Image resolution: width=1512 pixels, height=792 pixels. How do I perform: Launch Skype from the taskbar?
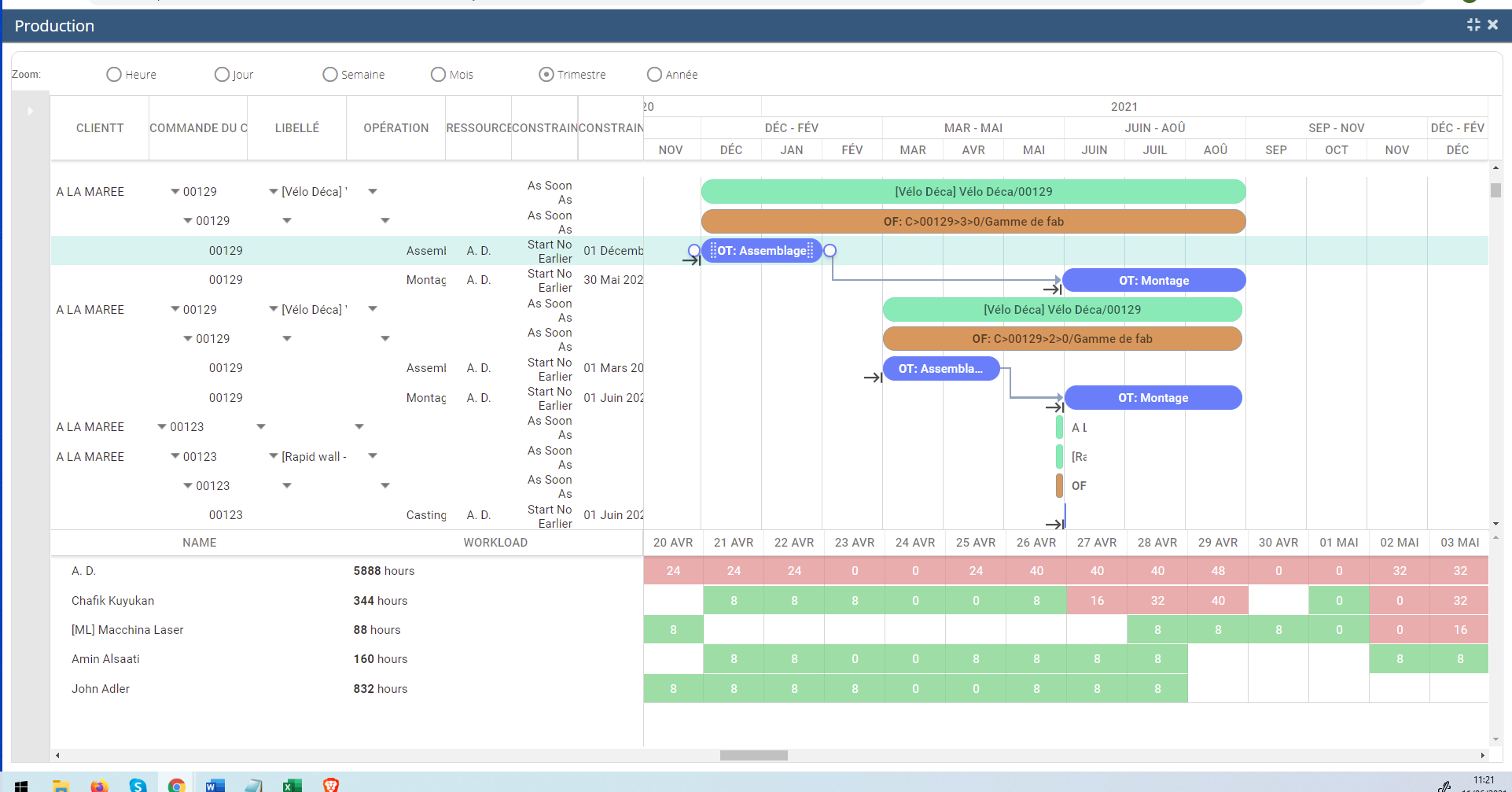[x=138, y=784]
